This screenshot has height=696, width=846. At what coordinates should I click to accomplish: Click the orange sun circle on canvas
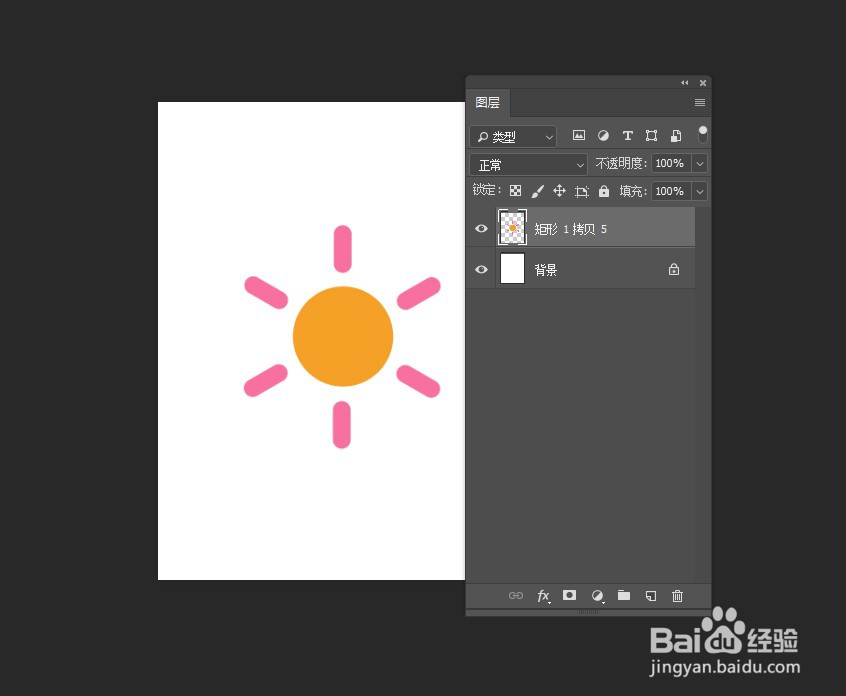[x=343, y=336]
